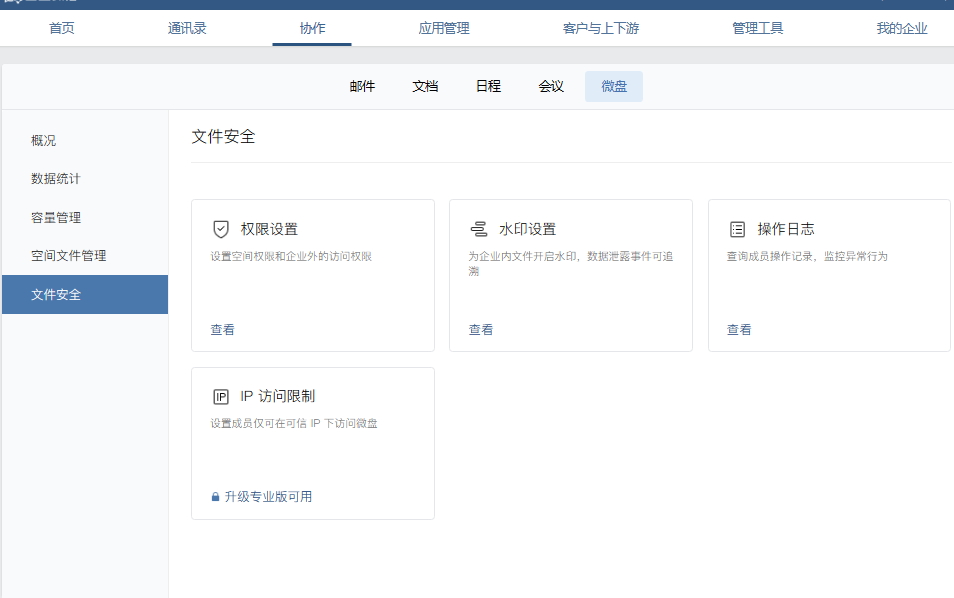The image size is (954, 598).
Task: Open the 通讯录 section
Action: (x=187, y=29)
